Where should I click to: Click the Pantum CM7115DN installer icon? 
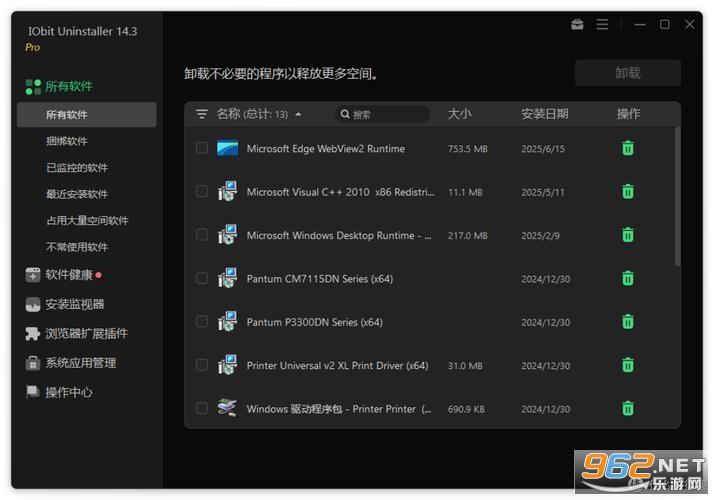pos(227,278)
